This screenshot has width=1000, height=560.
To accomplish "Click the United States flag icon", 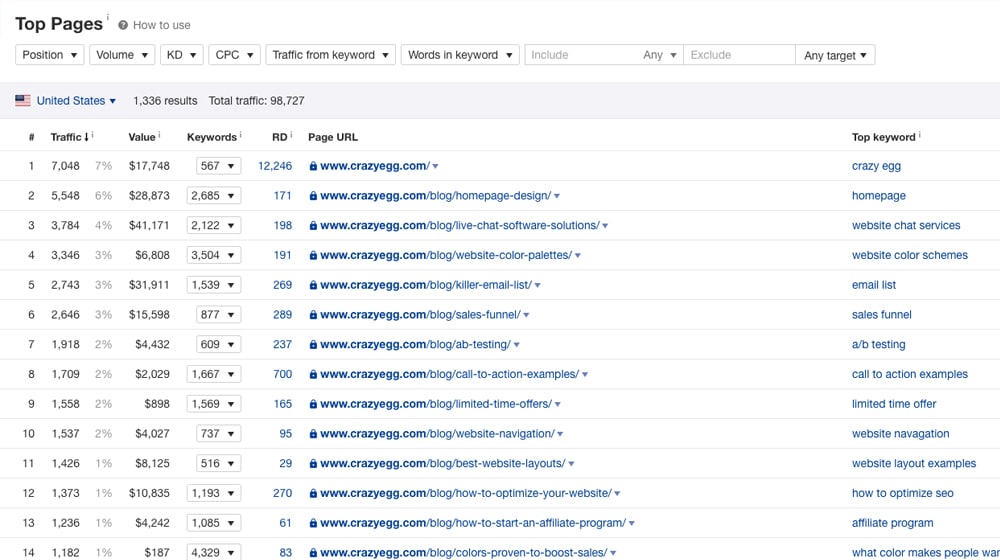I will tap(23, 101).
